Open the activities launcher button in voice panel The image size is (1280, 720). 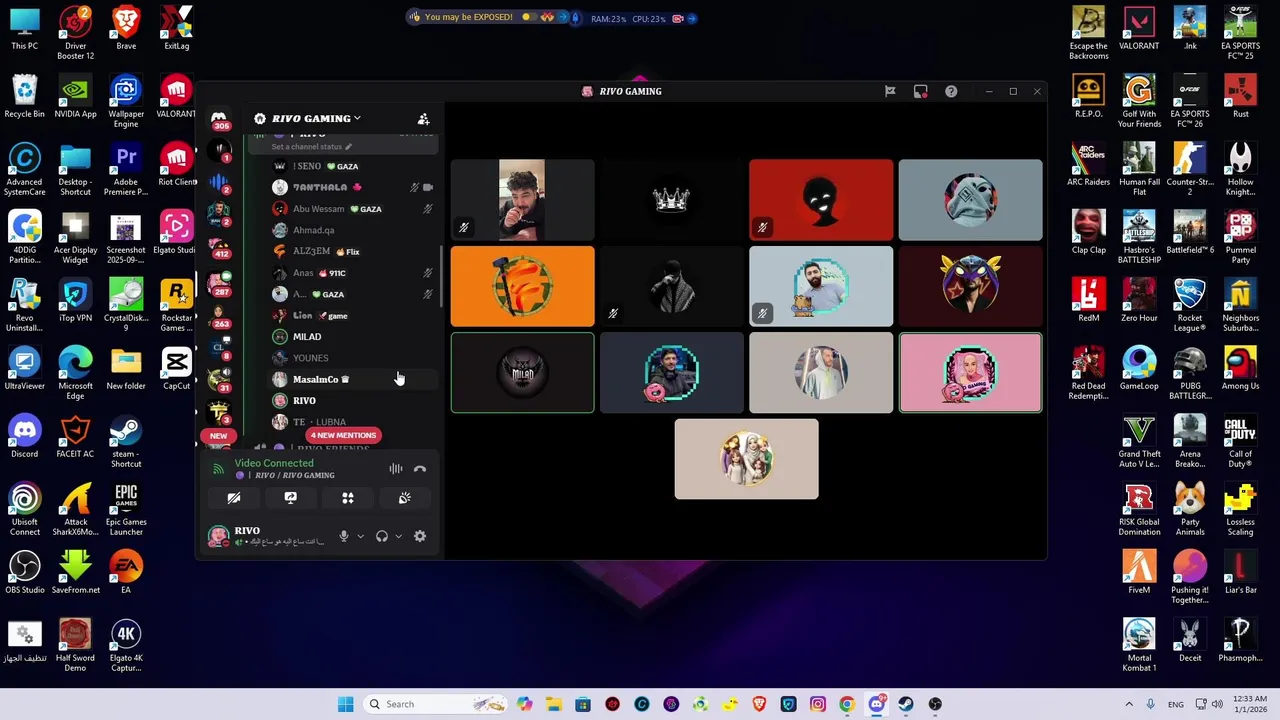(348, 498)
